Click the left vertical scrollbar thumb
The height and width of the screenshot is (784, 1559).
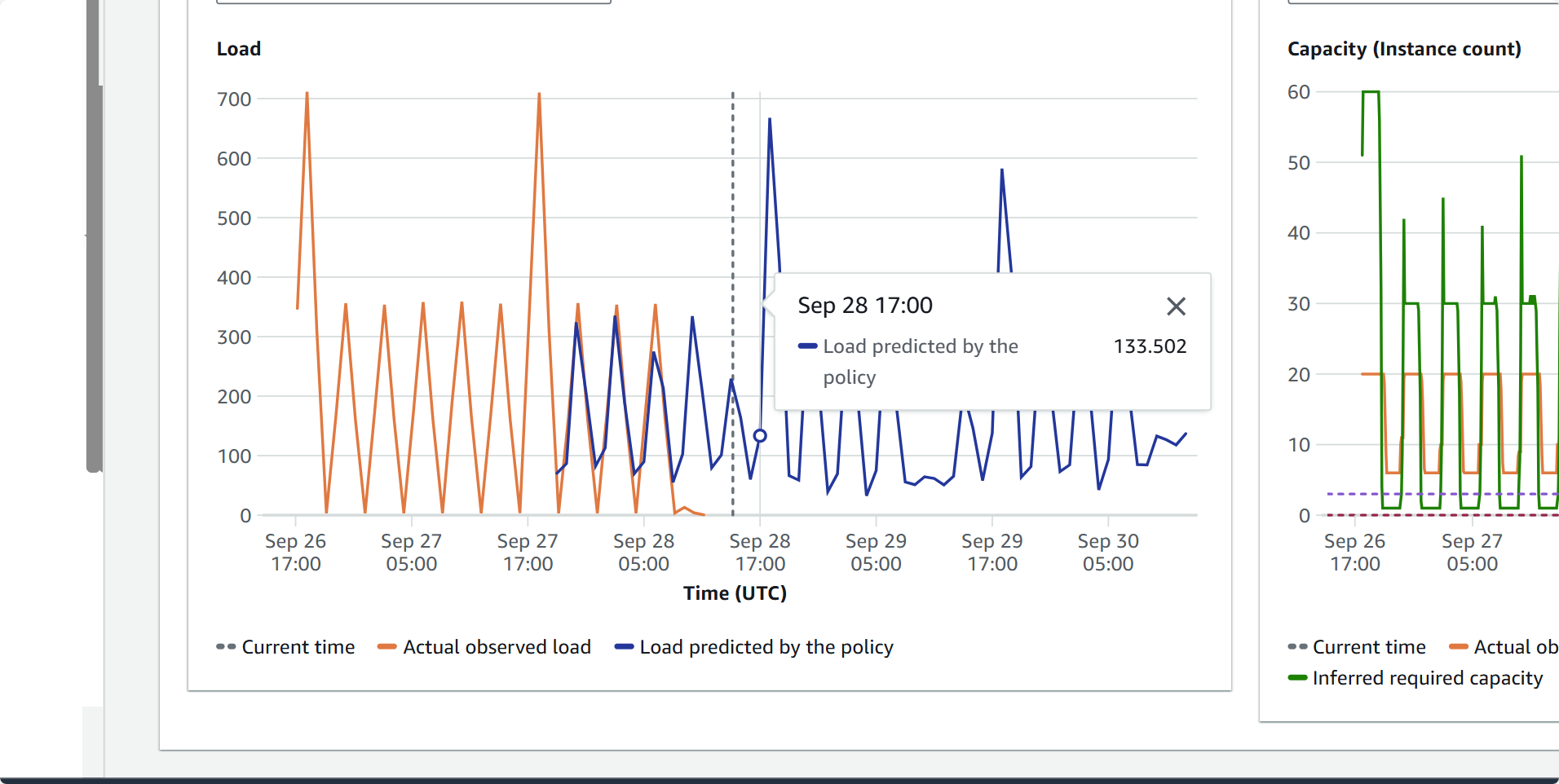[x=94, y=244]
